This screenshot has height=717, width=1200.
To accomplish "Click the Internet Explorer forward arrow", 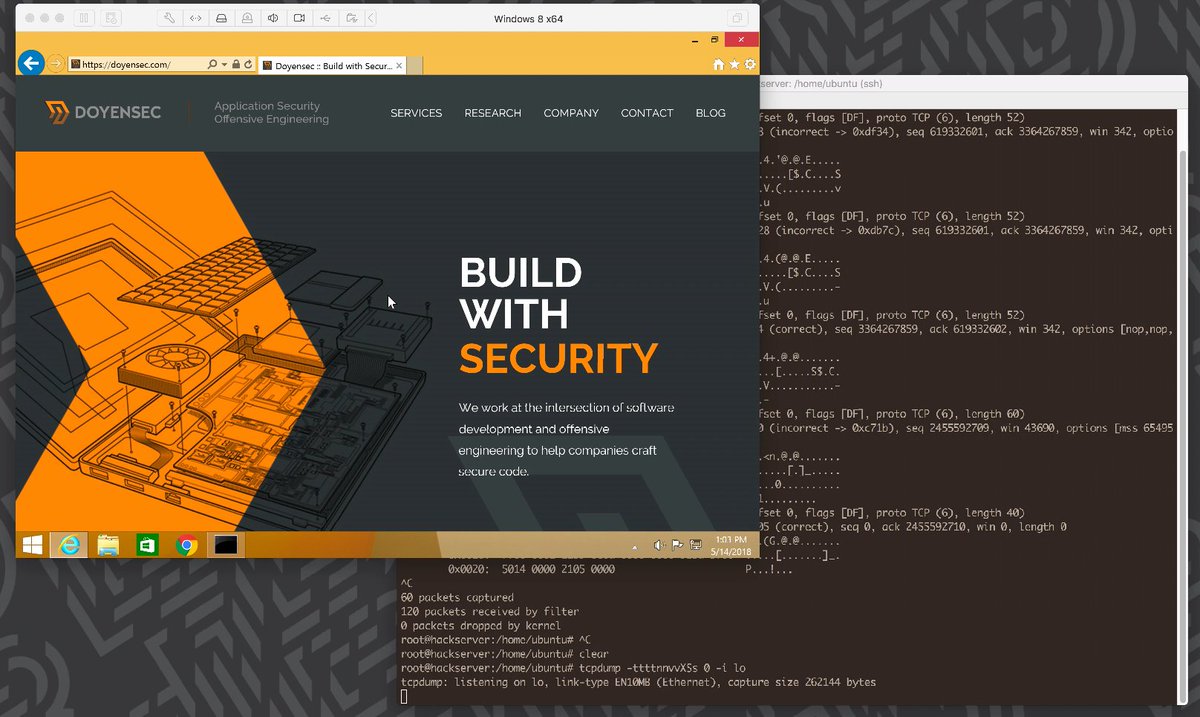I will [x=56, y=64].
